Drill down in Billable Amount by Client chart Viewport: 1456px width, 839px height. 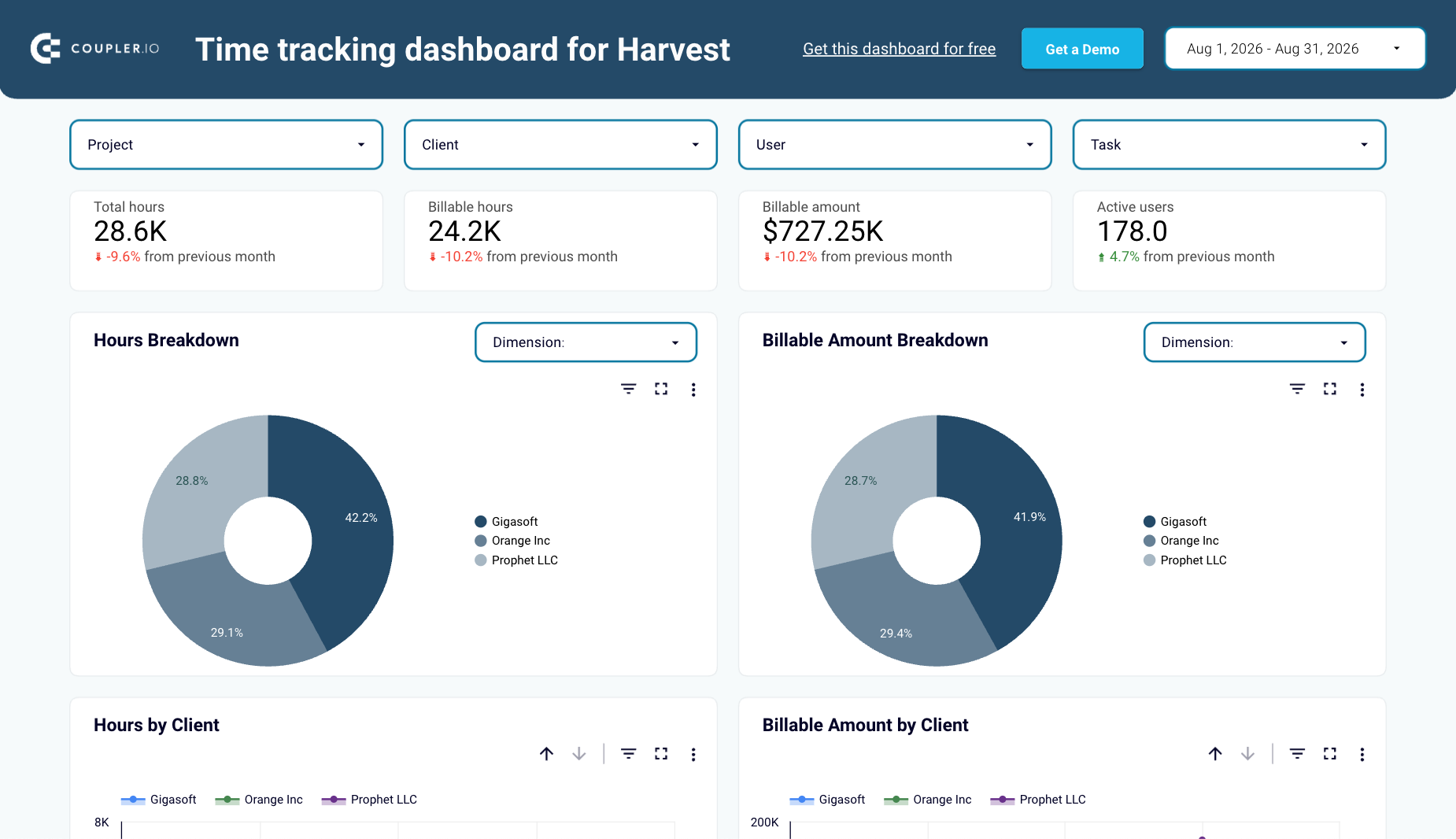pyautogui.click(x=1248, y=754)
